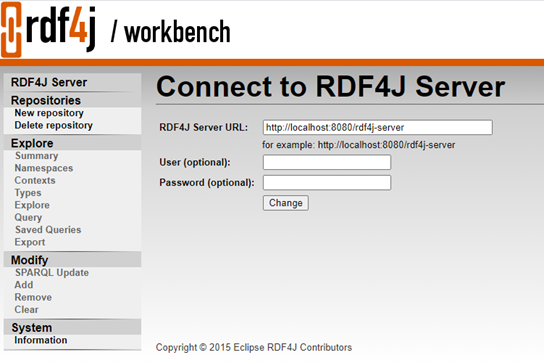Screen dimensions: 544x363
Task: Open New repository page
Action: pyautogui.click(x=49, y=113)
